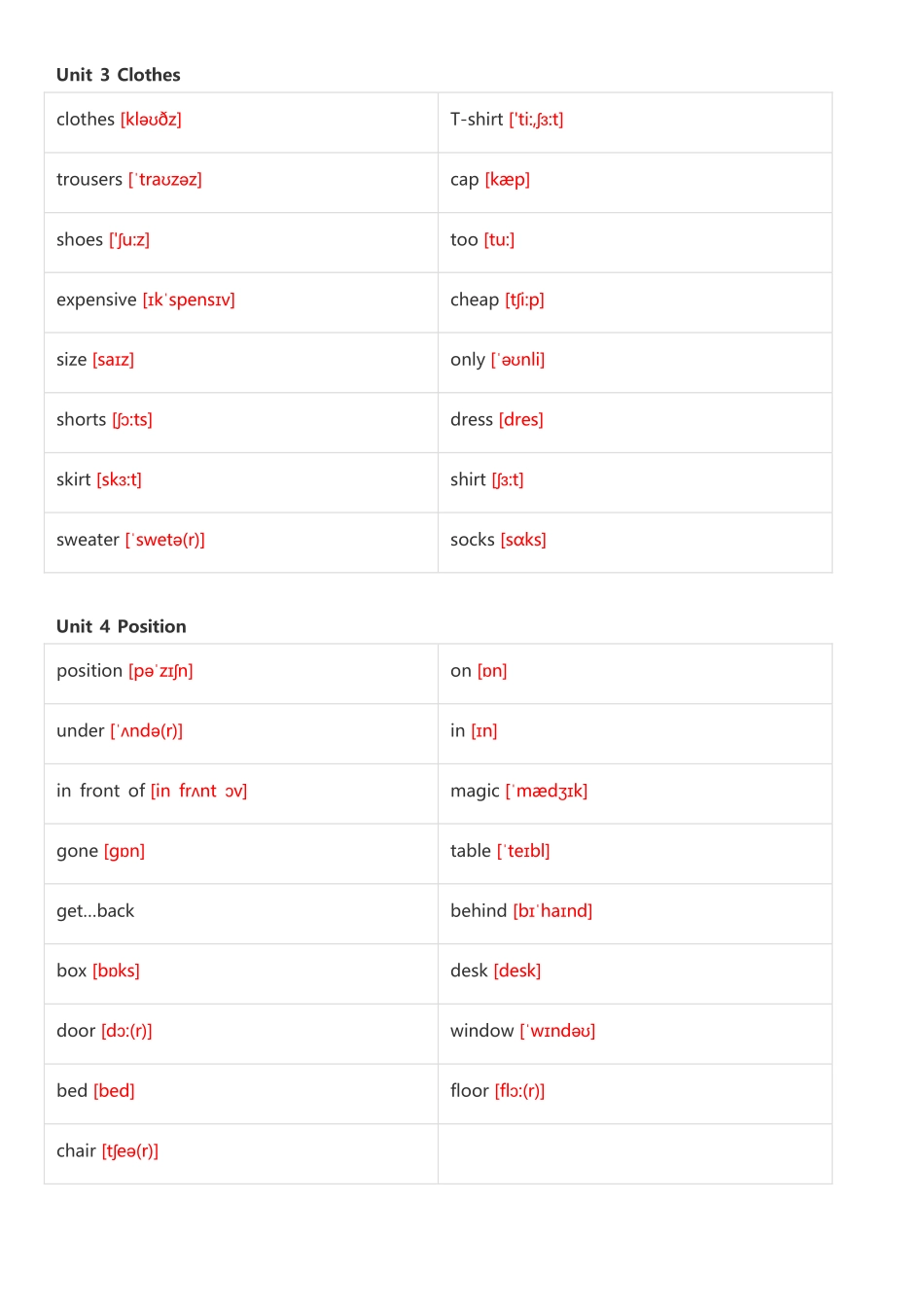Click the phrase "in front of"

click(x=100, y=791)
